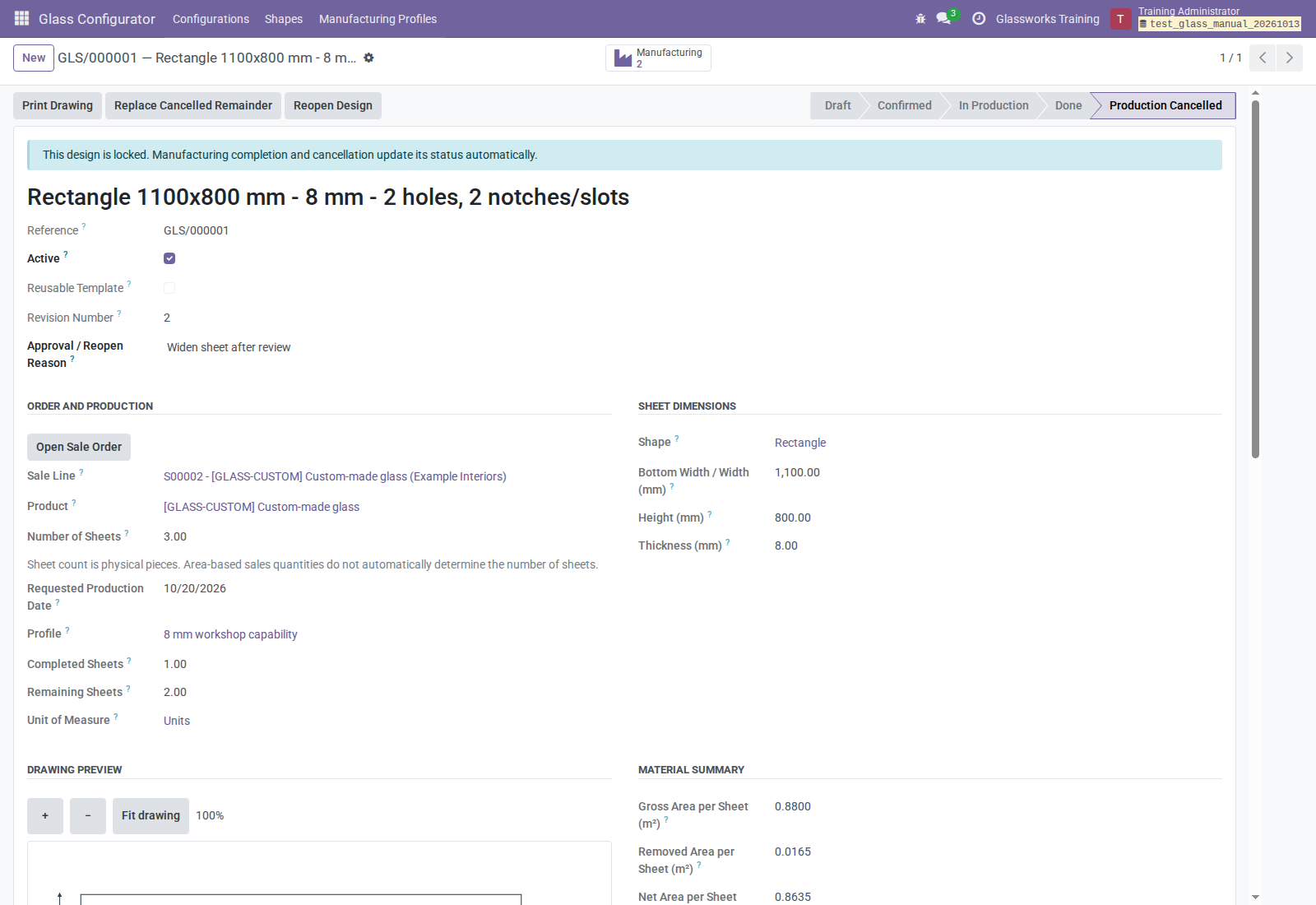Go to previous record arrow
Viewport: 1316px width, 905px height.
pyautogui.click(x=1263, y=58)
